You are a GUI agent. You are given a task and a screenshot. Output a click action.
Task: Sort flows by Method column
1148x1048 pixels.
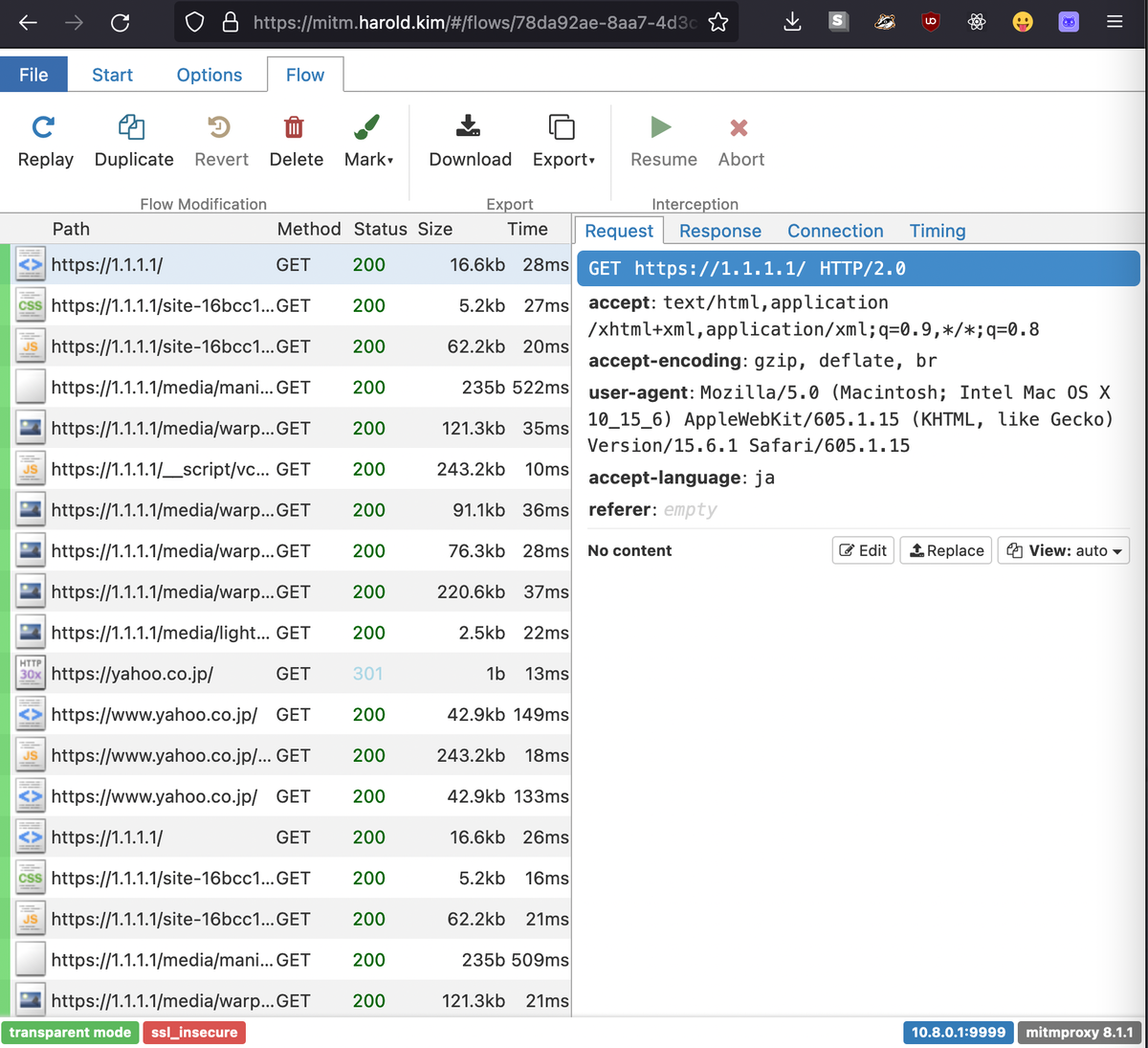309,229
